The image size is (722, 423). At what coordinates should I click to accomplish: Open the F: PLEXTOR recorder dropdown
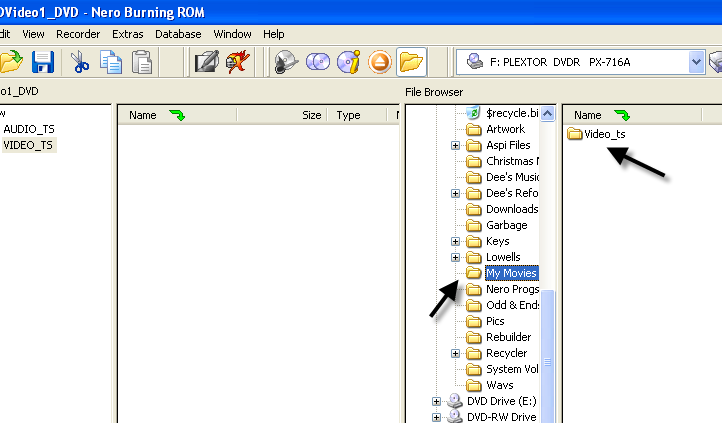(696, 62)
